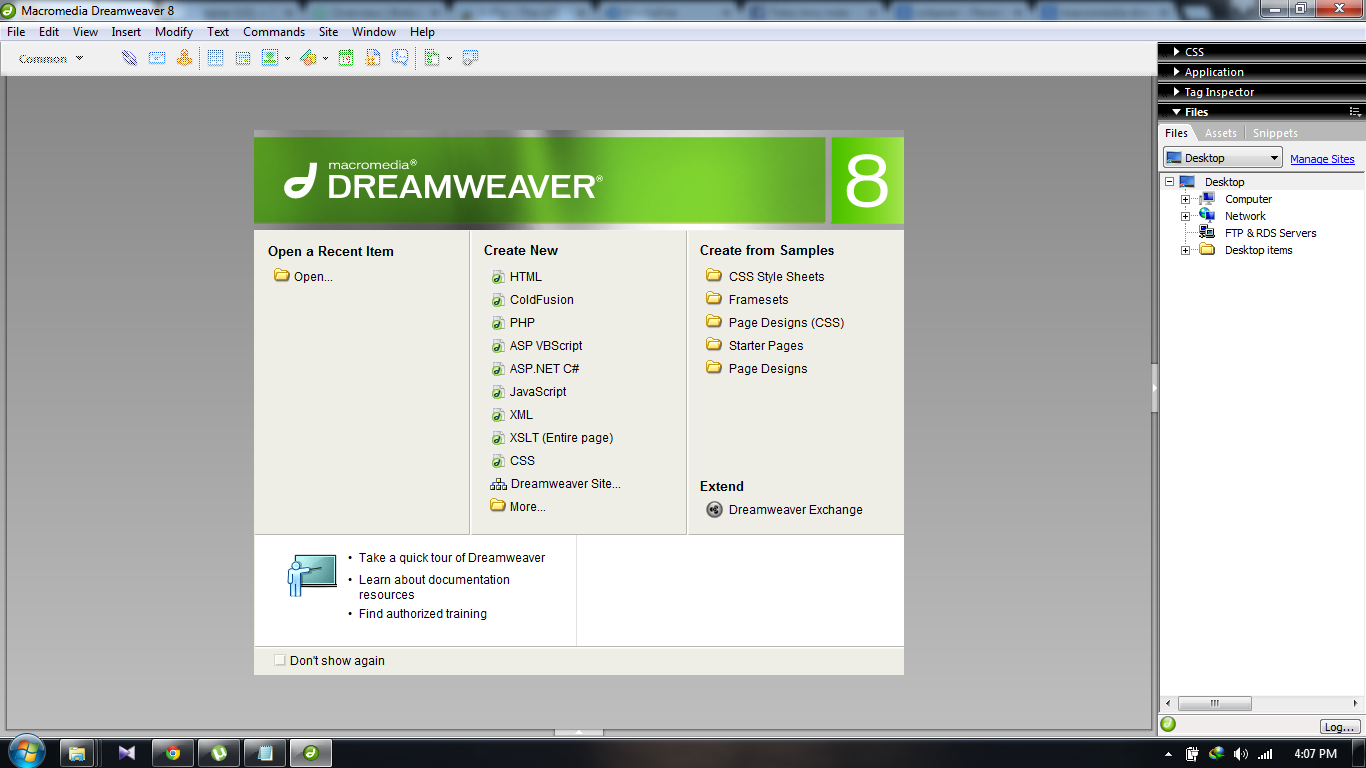
Task: Select FTP & RDS Servers in file tree
Action: 1271,233
